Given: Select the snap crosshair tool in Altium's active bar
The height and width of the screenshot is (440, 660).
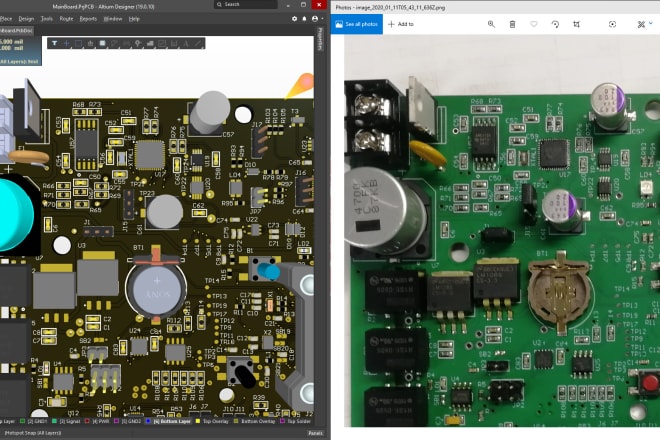Looking at the screenshot, I should coord(66,43).
